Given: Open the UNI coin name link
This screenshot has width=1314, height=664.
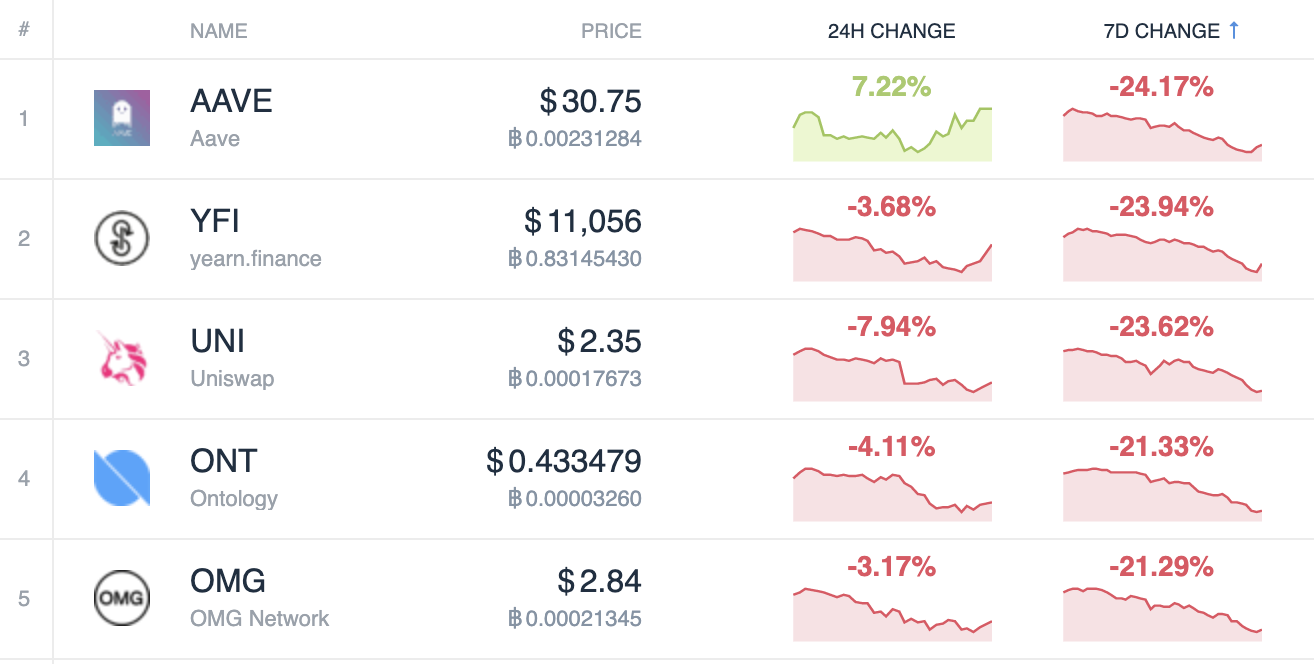Looking at the screenshot, I should coord(217,341).
